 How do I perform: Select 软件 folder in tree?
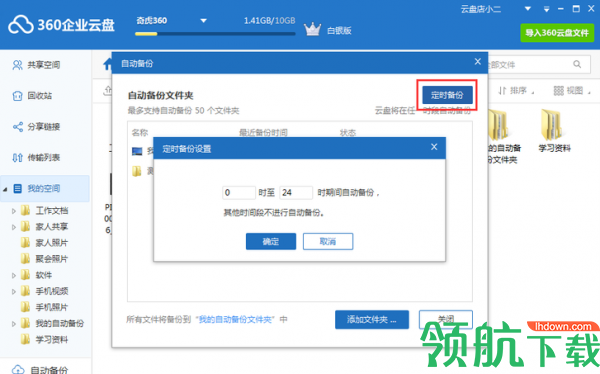click(37, 275)
